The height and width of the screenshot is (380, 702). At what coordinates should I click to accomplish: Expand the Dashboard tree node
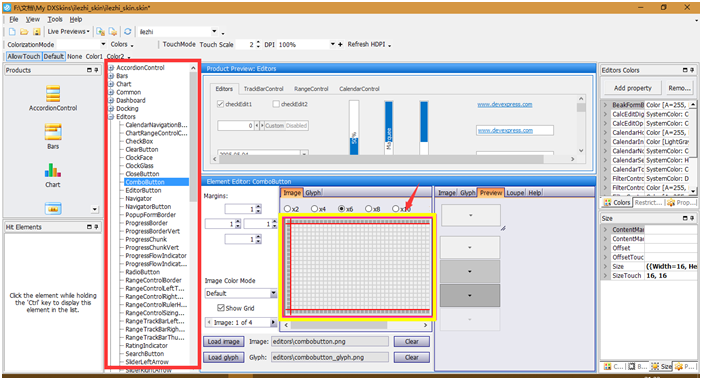pos(111,100)
